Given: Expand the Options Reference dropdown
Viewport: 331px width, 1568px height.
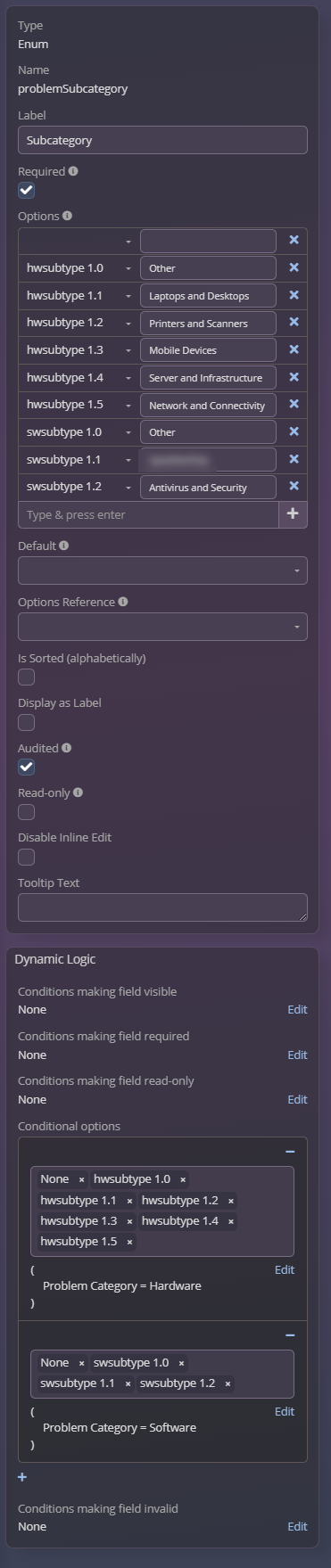Looking at the screenshot, I should pyautogui.click(x=162, y=627).
